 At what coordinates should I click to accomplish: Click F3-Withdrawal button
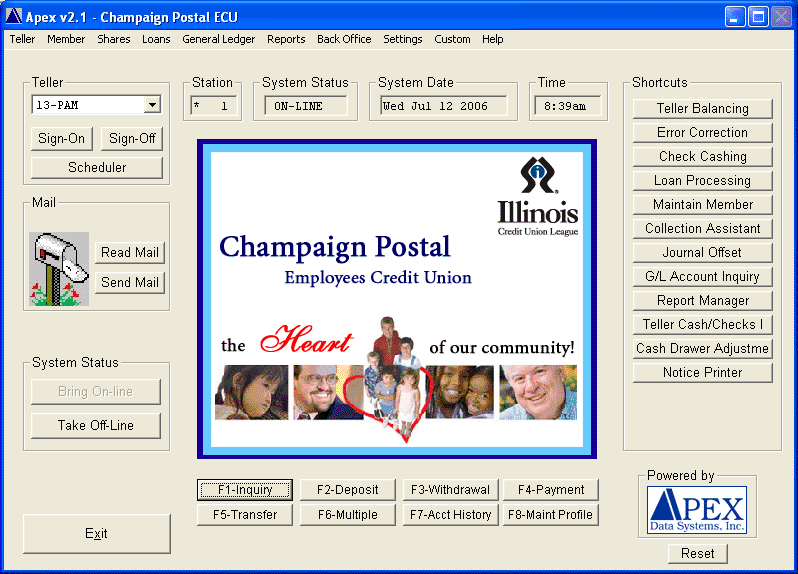pos(450,490)
